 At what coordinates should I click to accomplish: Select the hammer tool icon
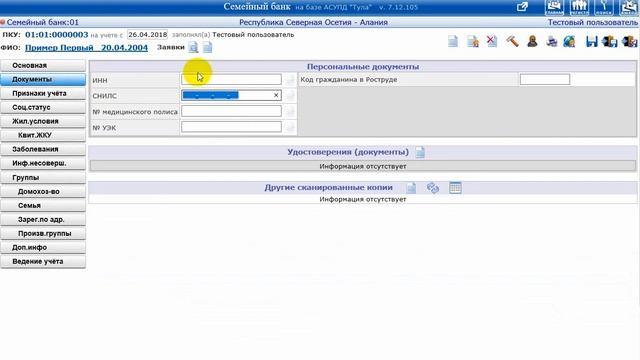[512, 41]
